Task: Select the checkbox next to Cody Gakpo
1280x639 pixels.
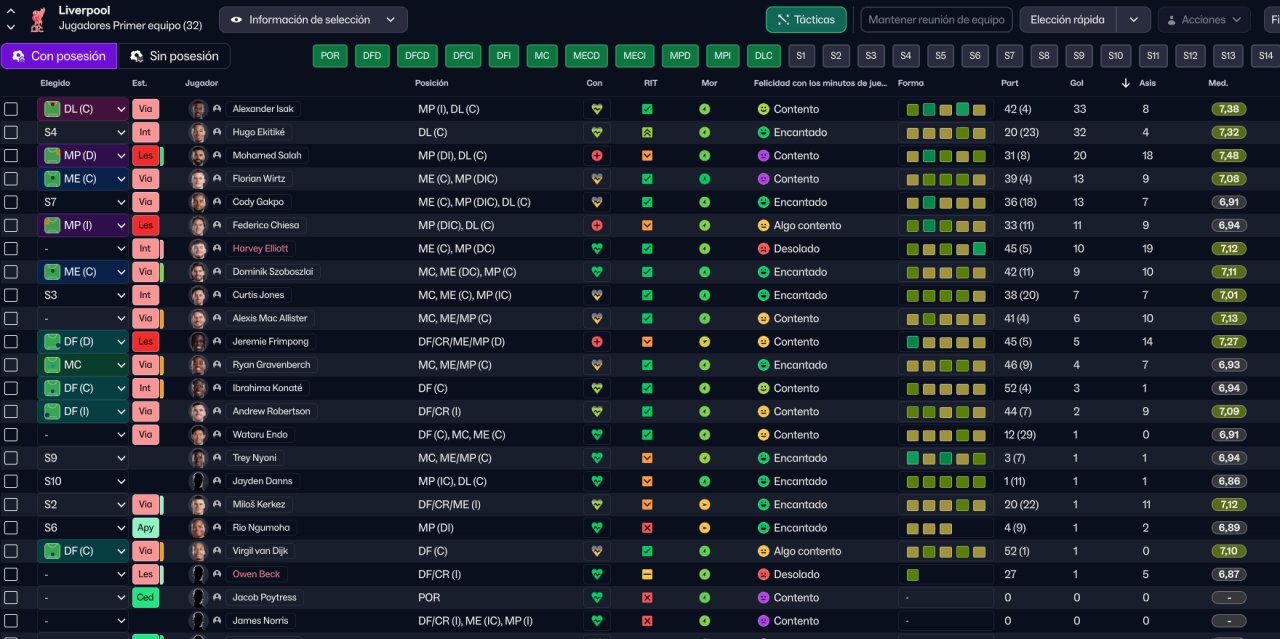Action: pyautogui.click(x=11, y=202)
